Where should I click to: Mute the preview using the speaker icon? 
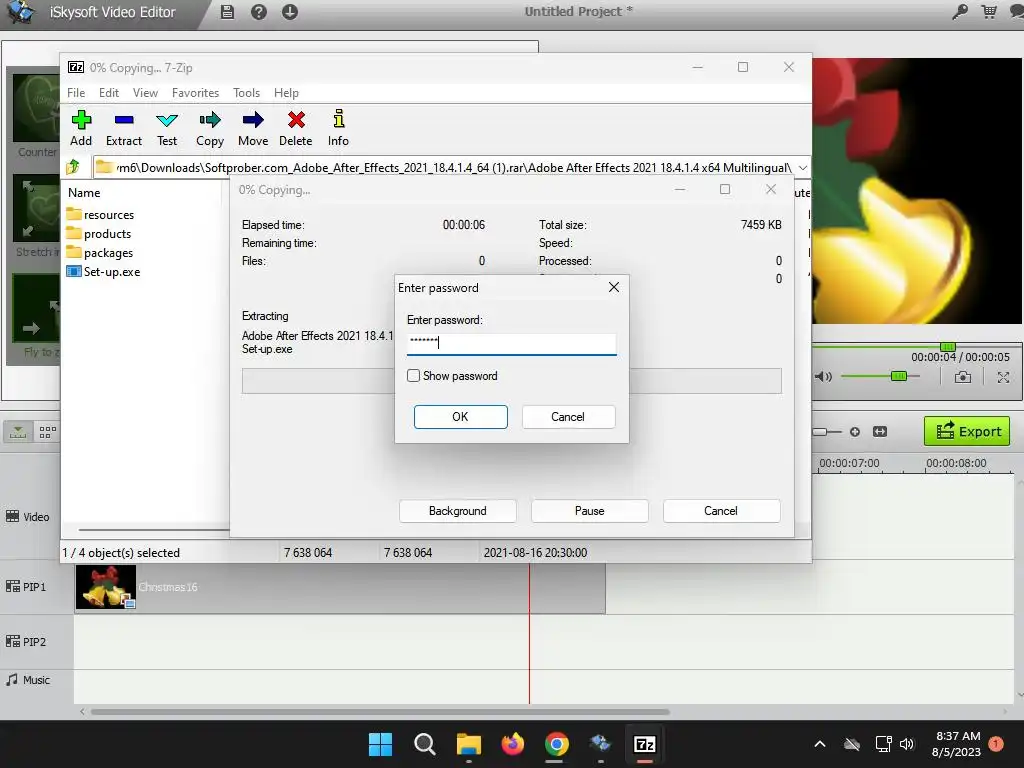coord(824,377)
